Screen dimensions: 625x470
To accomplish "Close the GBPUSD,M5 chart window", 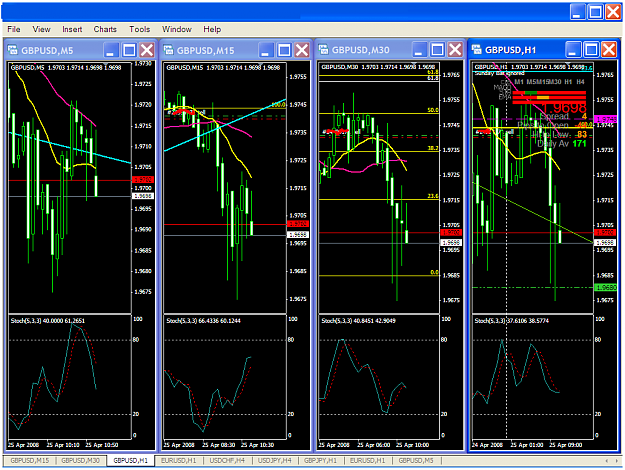I will (147, 50).
